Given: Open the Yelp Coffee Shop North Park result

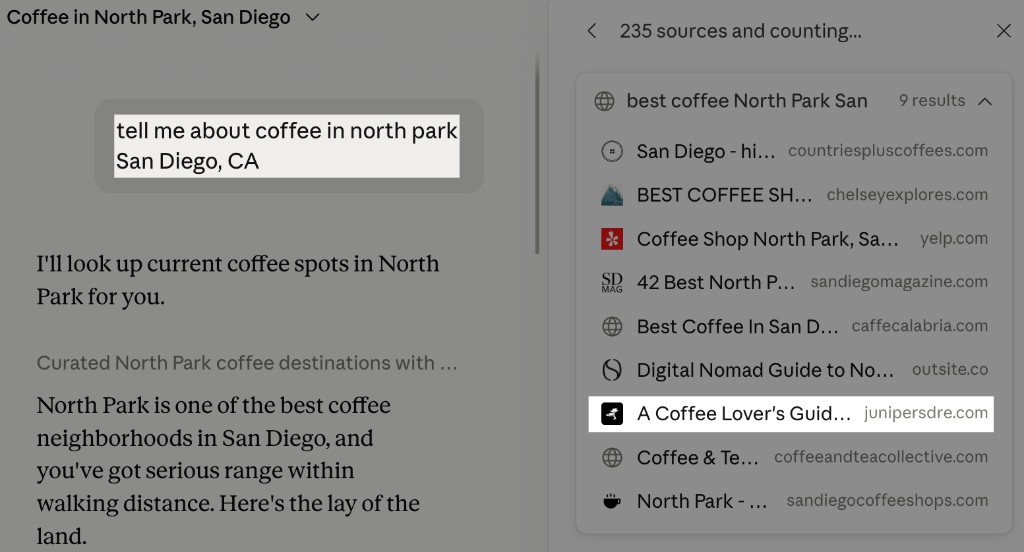Looking at the screenshot, I should coord(792,238).
